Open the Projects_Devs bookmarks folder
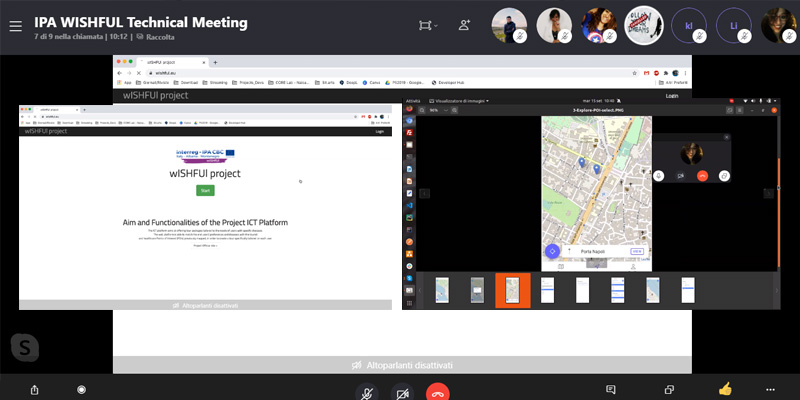 click(x=248, y=82)
